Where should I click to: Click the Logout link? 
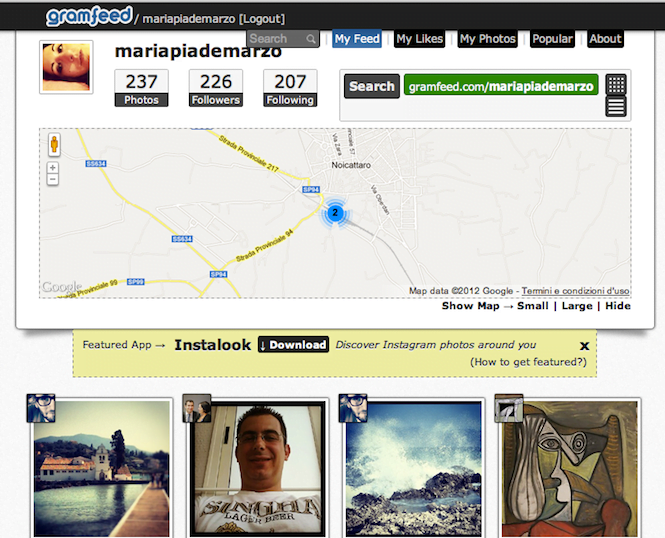(x=261, y=19)
